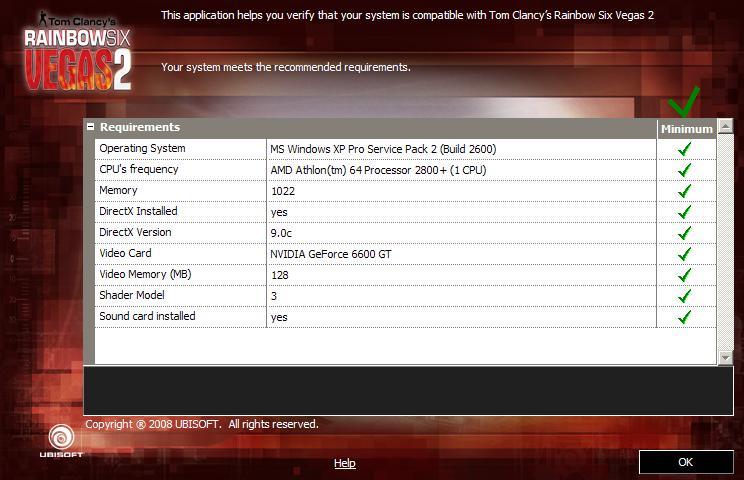
Task: Click the scrollbar up arrow
Action: 725,126
